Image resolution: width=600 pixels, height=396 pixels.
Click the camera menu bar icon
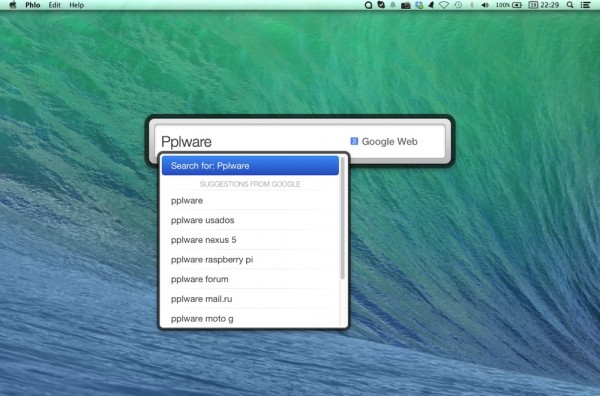coord(406,5)
